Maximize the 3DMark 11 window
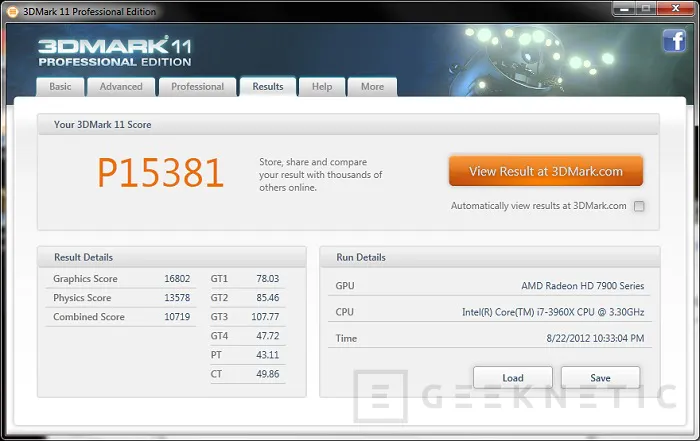The image size is (700, 441). (x=646, y=8)
